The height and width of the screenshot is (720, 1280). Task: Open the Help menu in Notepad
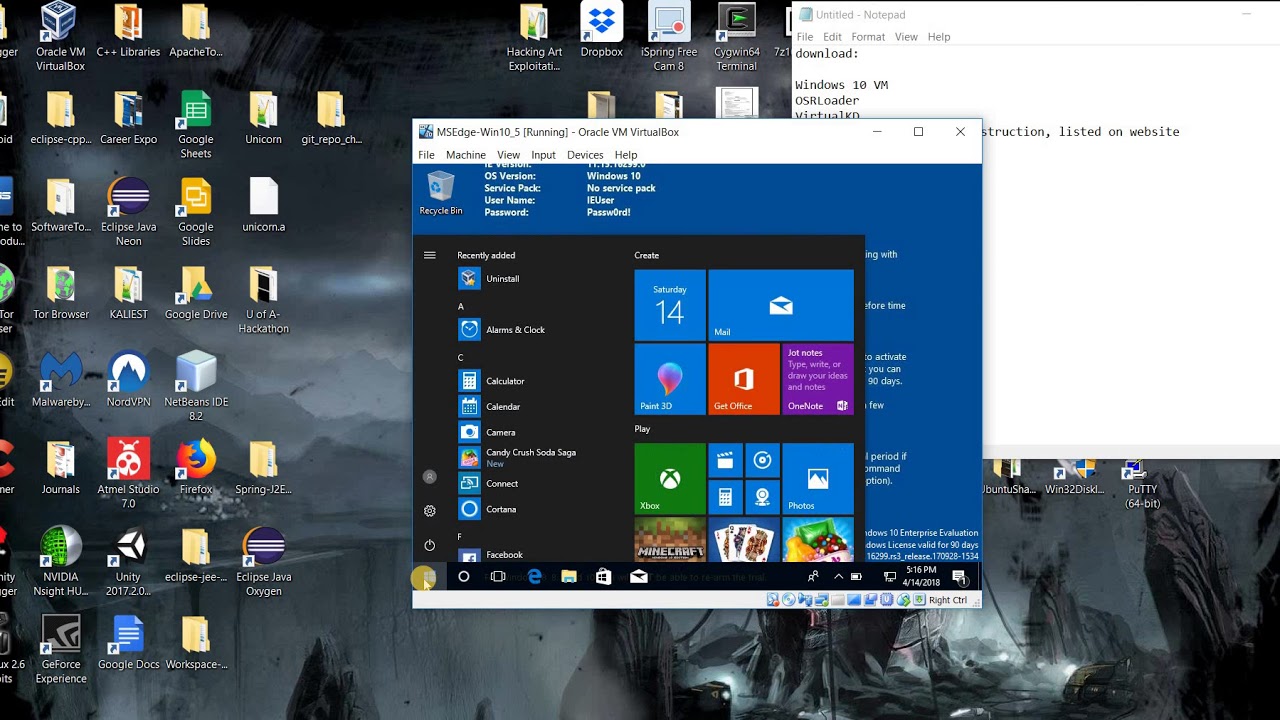tap(939, 37)
